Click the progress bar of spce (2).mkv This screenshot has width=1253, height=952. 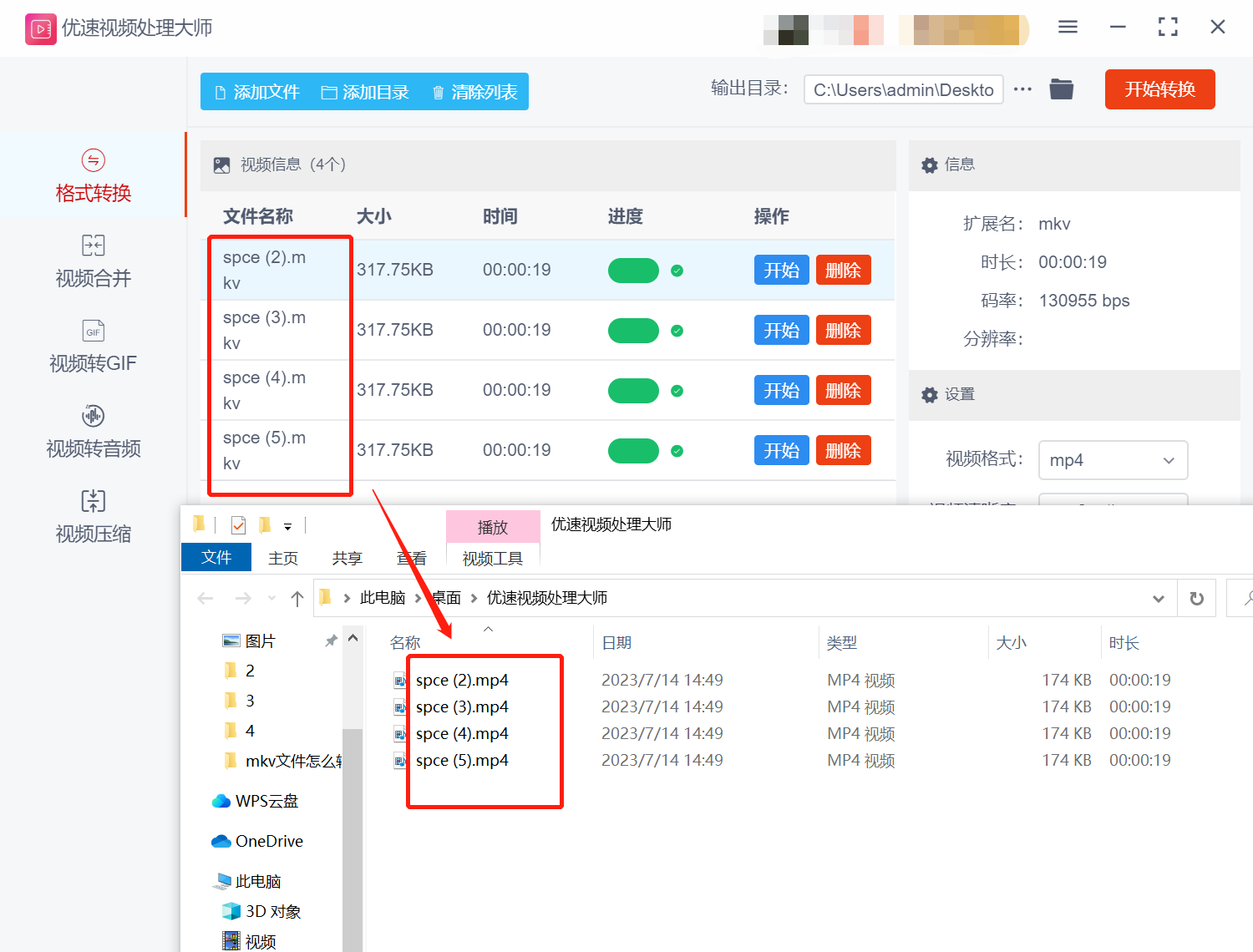click(x=633, y=271)
